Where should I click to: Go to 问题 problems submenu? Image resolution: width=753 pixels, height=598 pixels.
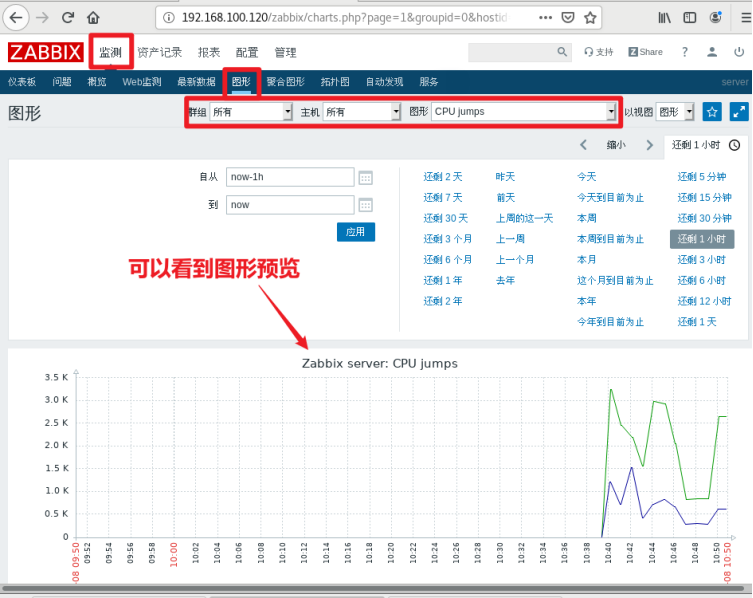[62, 82]
